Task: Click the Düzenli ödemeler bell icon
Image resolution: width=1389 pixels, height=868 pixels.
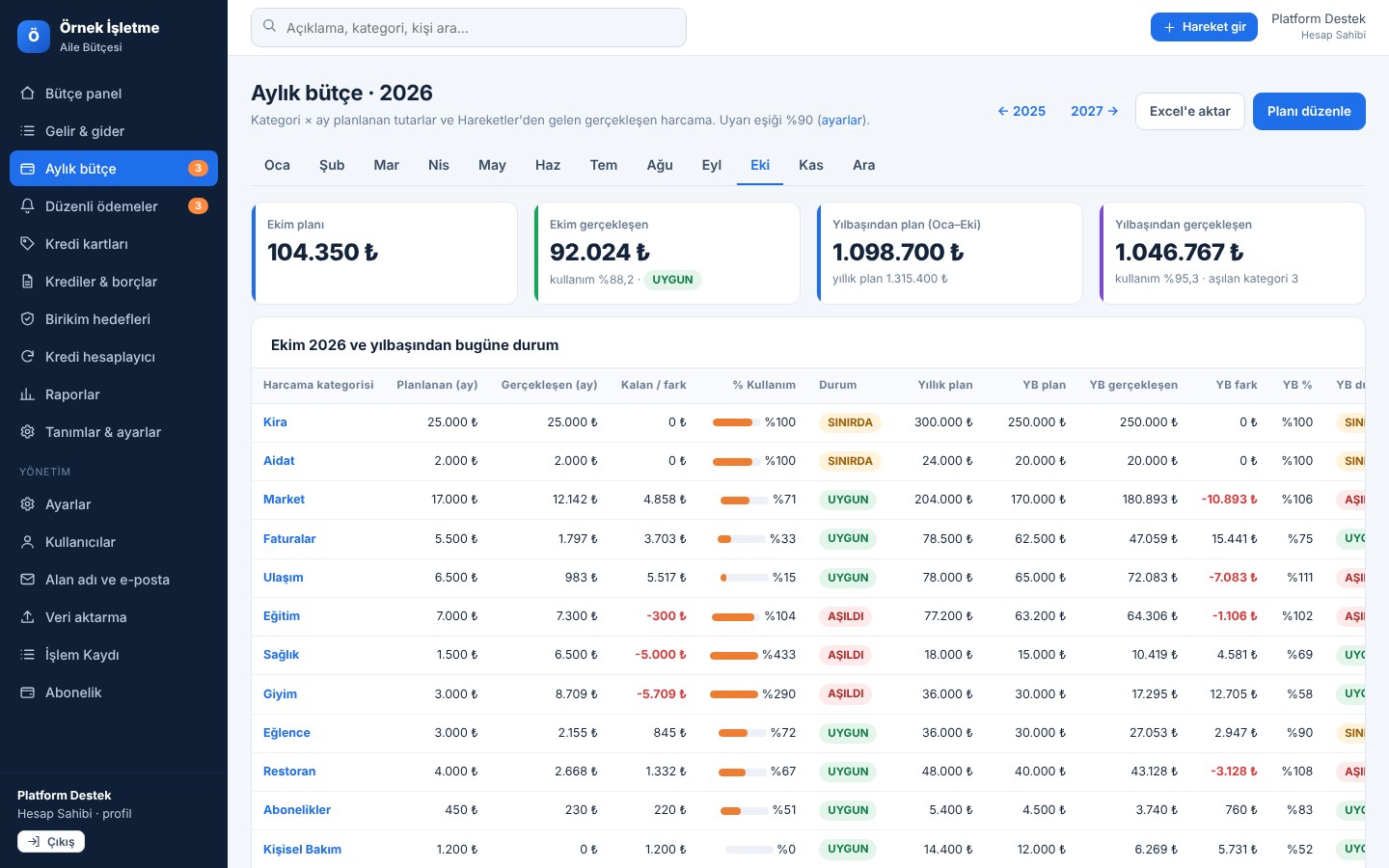Action: pyautogui.click(x=28, y=206)
